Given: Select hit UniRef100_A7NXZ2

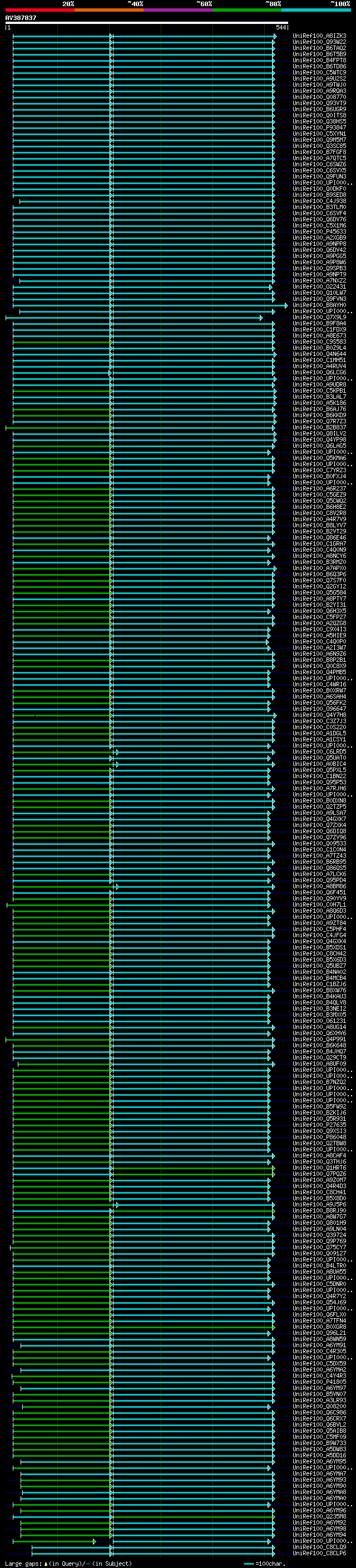Looking at the screenshot, I should click(x=319, y=280).
